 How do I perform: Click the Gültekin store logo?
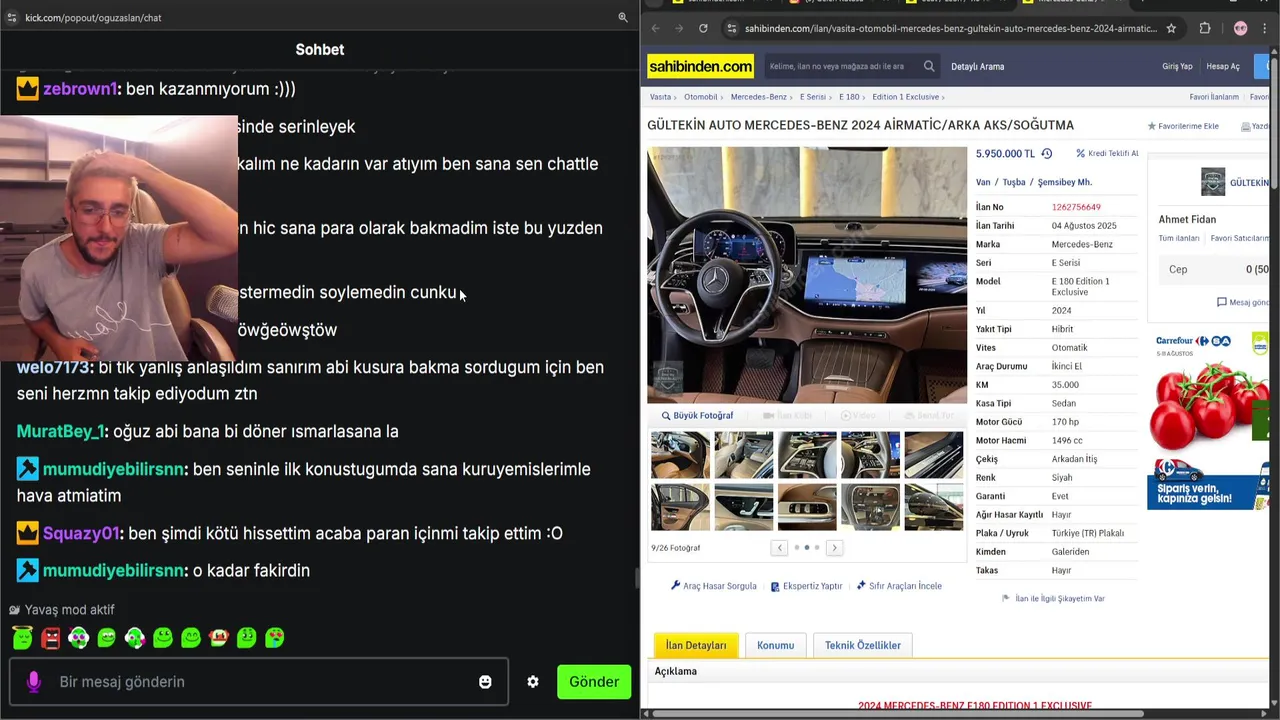[x=1213, y=182]
